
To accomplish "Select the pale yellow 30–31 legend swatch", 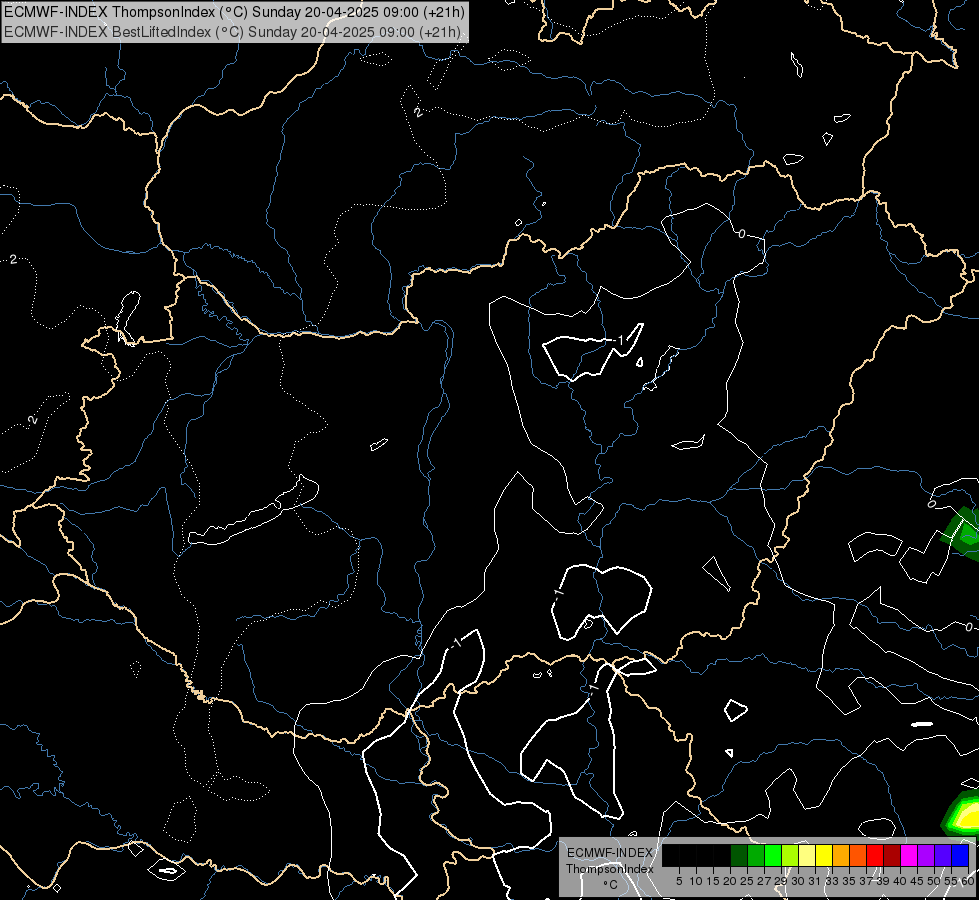I will 807,855.
